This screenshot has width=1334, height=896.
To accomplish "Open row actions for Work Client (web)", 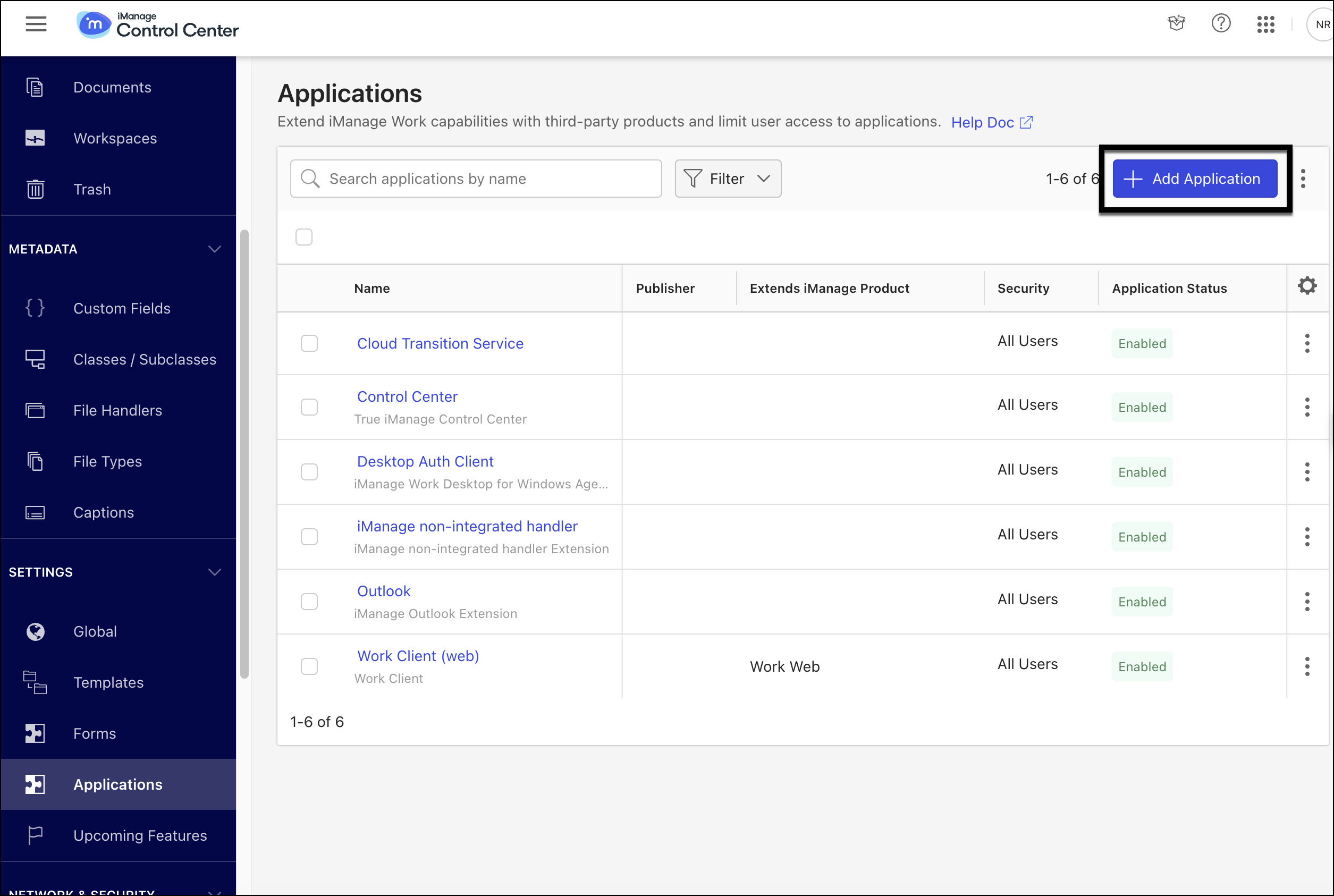I will pos(1306,667).
